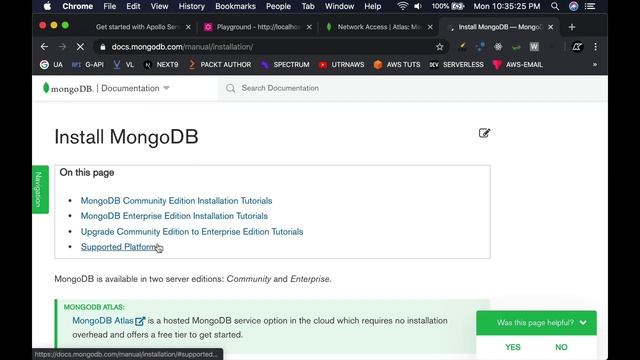Open the Supported Platforms link

click(120, 247)
